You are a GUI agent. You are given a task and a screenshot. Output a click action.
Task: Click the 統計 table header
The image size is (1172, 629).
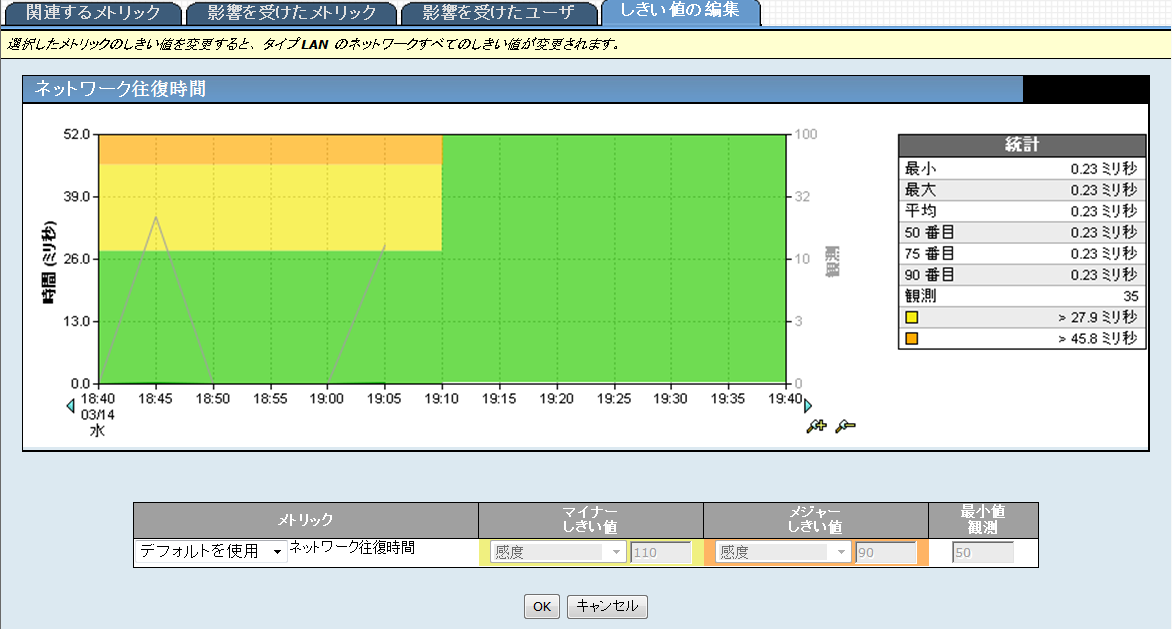click(1022, 145)
